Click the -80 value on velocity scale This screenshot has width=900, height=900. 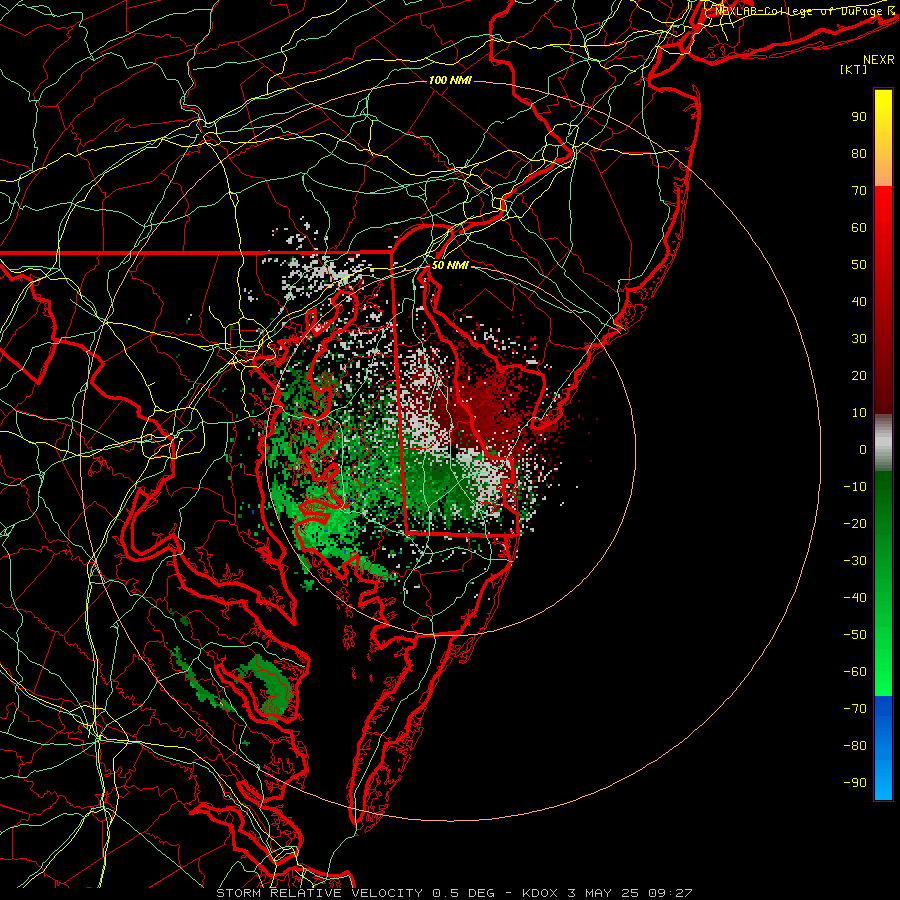855,746
